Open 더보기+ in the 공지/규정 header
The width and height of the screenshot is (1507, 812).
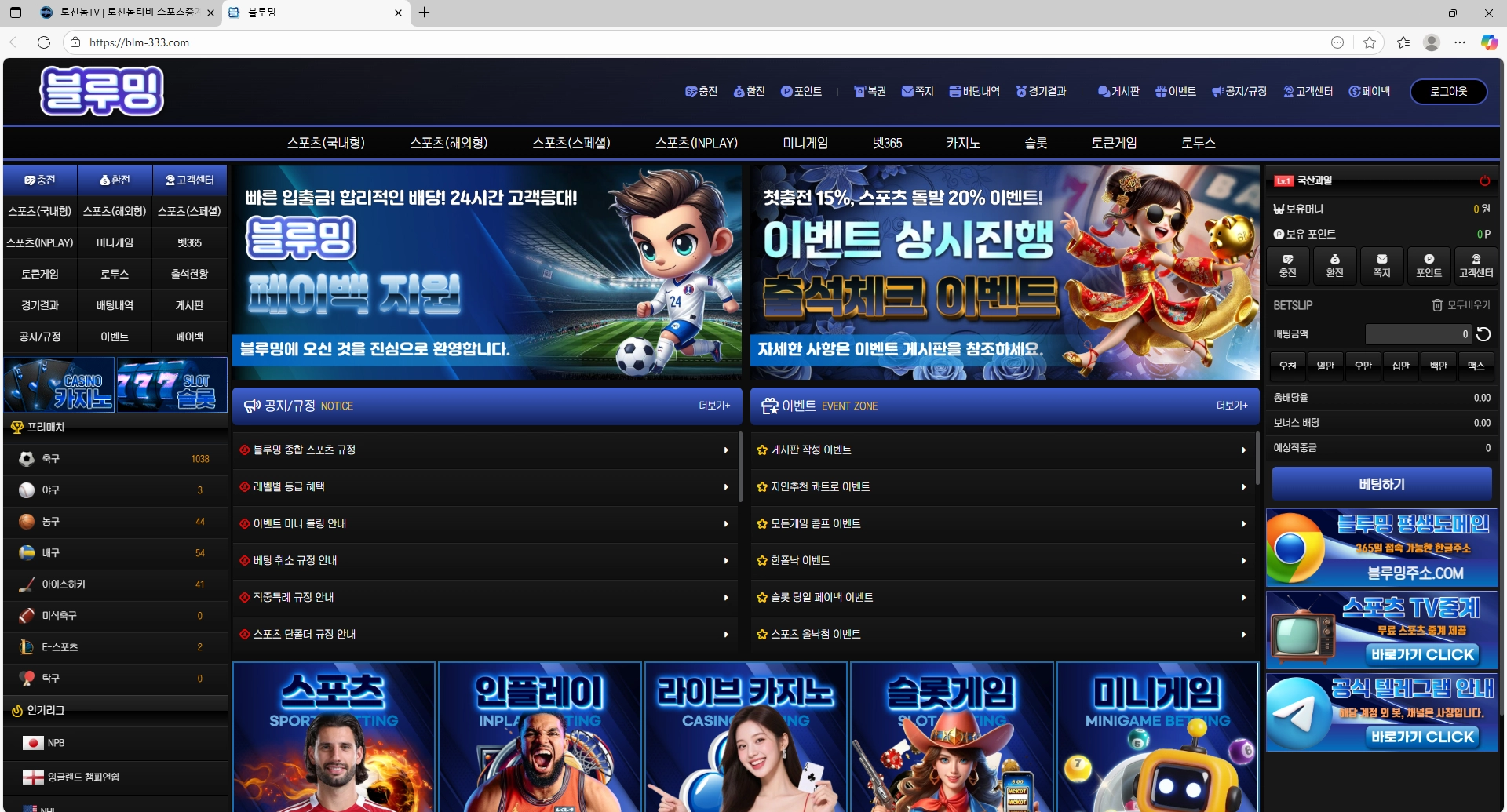click(x=713, y=406)
